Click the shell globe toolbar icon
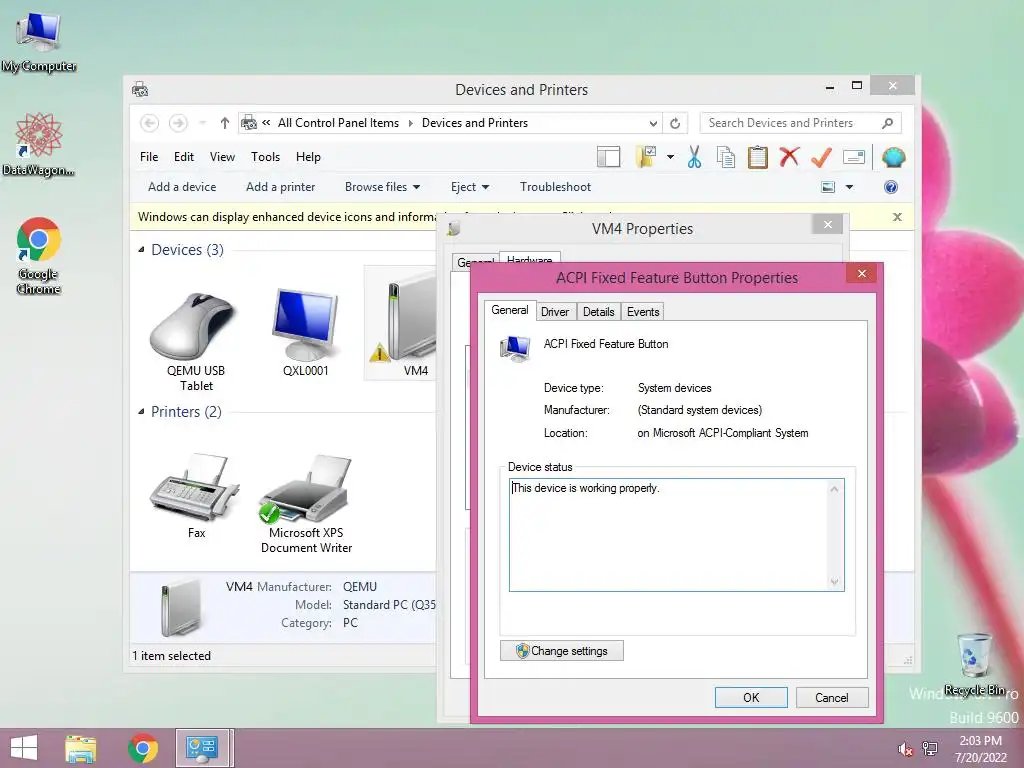 coord(893,157)
